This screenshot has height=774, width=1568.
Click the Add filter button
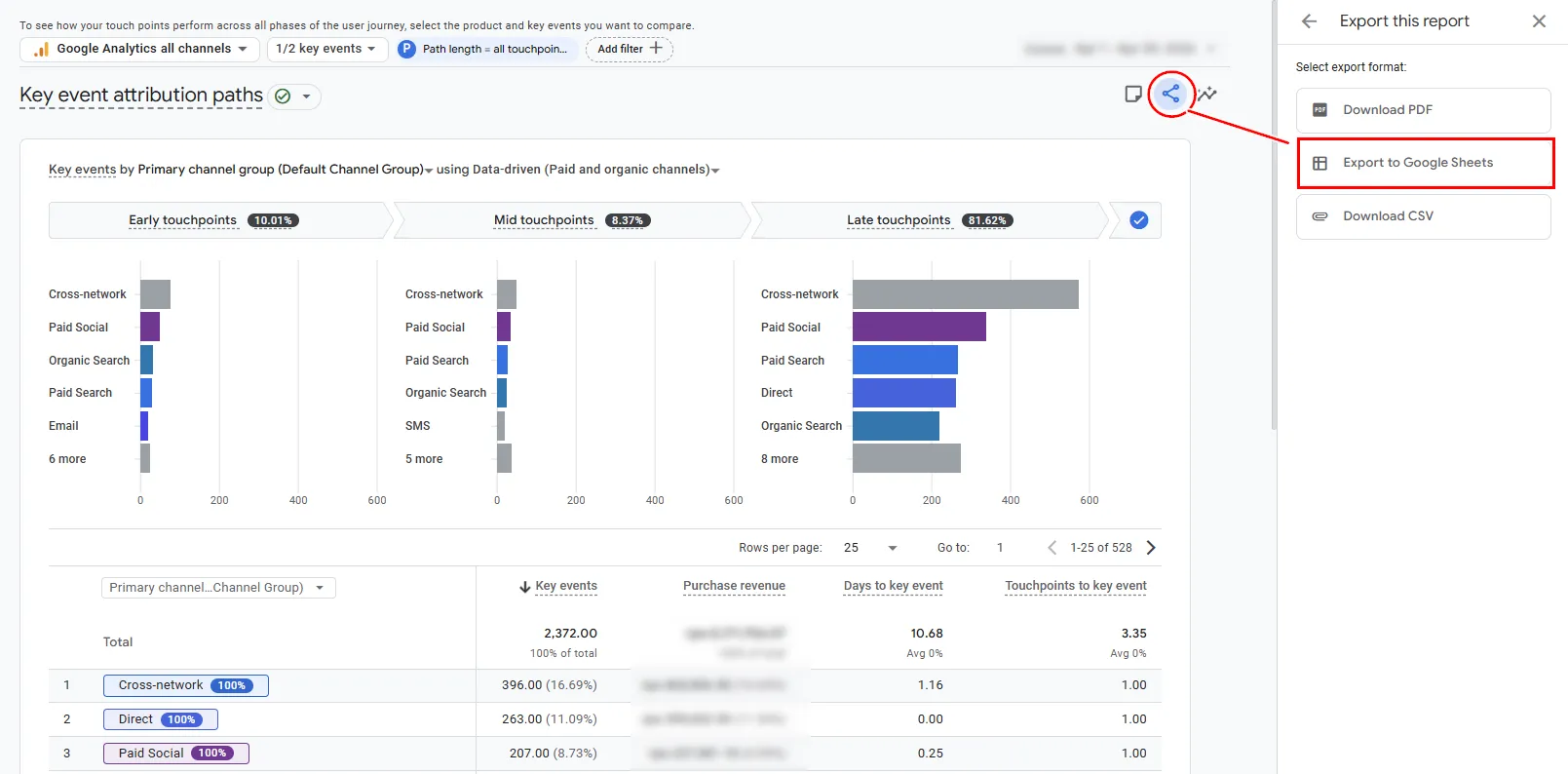[x=630, y=49]
